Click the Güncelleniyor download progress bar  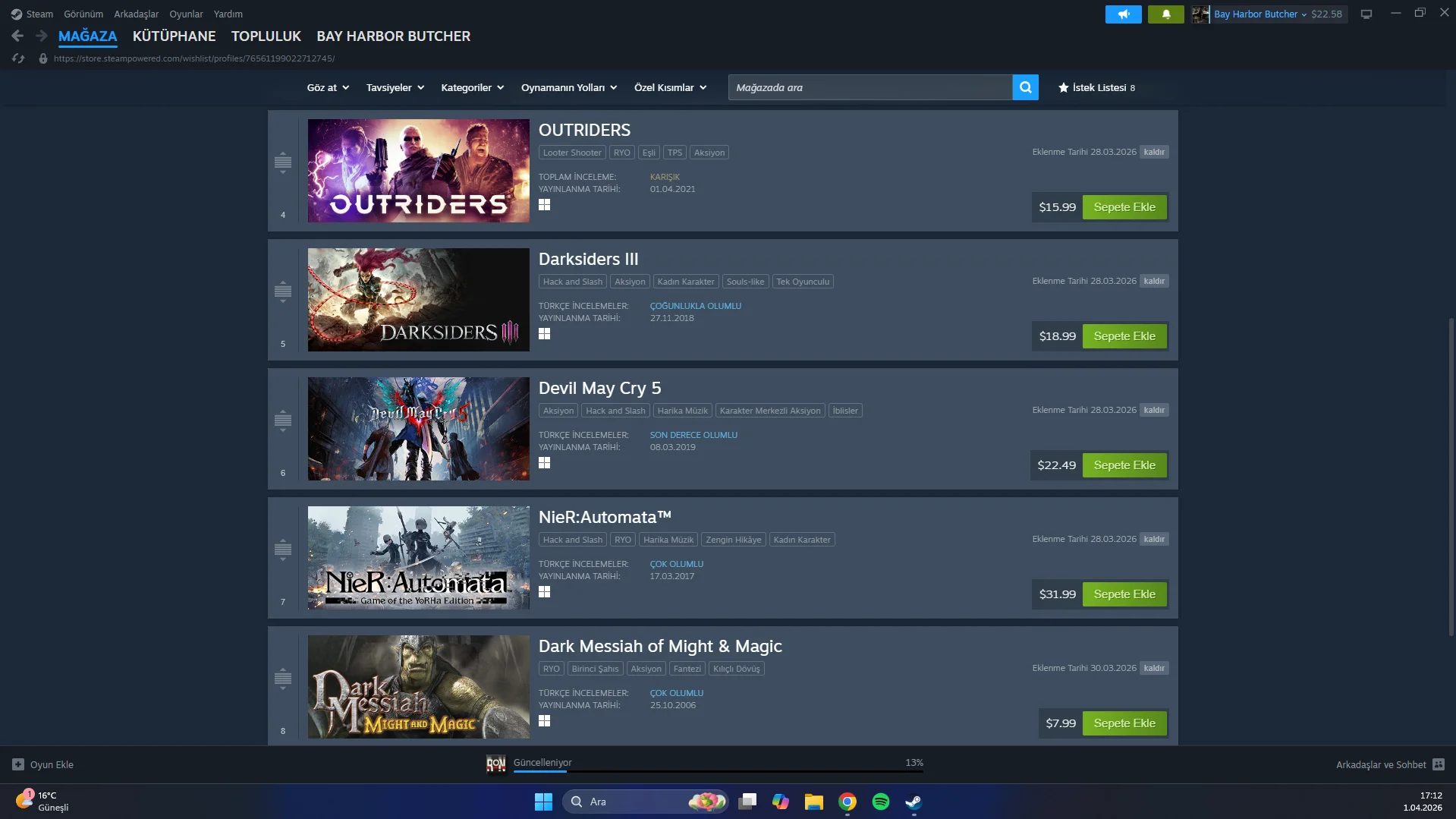click(x=718, y=771)
